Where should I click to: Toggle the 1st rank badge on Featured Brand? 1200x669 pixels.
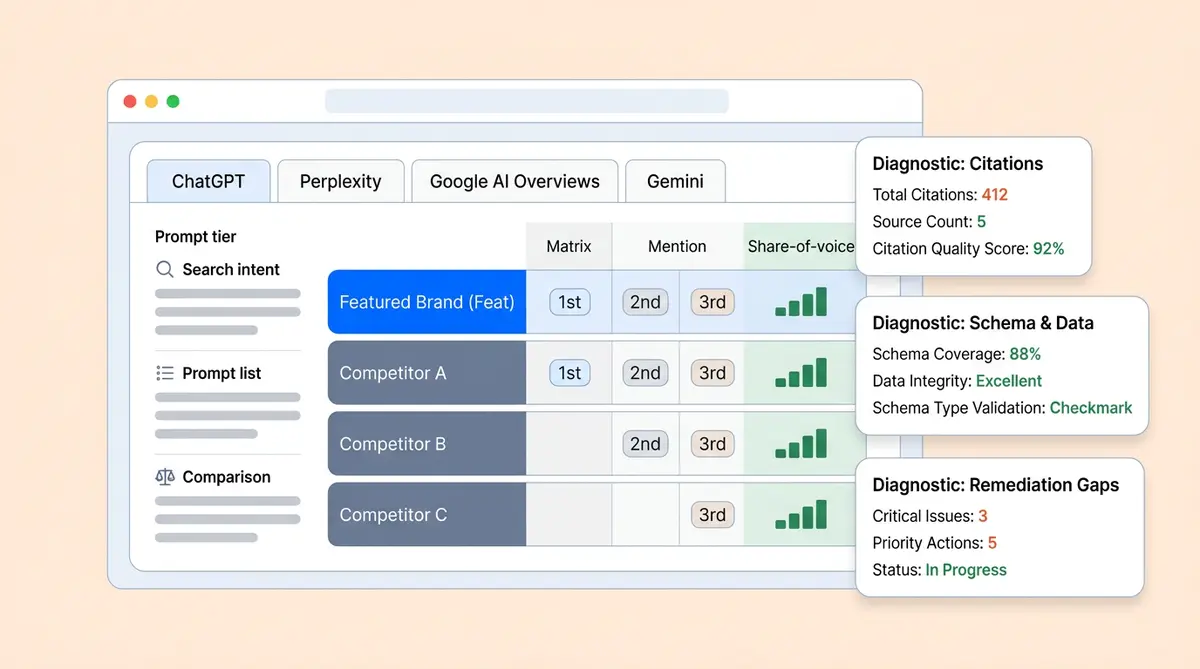coord(568,302)
